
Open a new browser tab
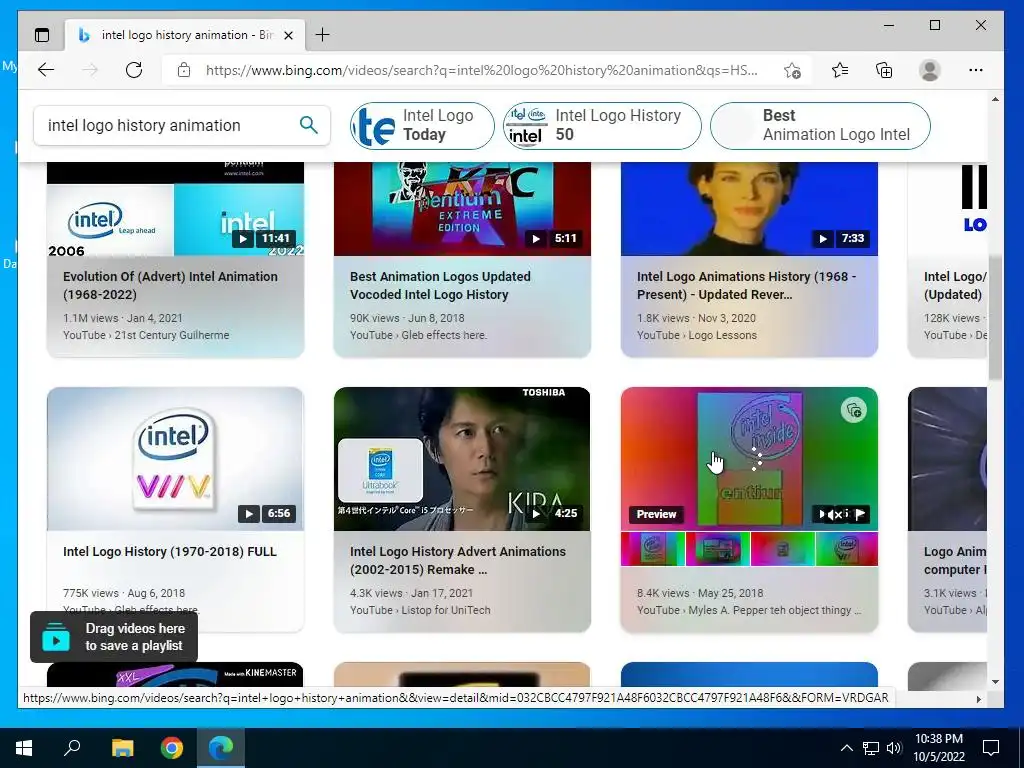(x=323, y=35)
